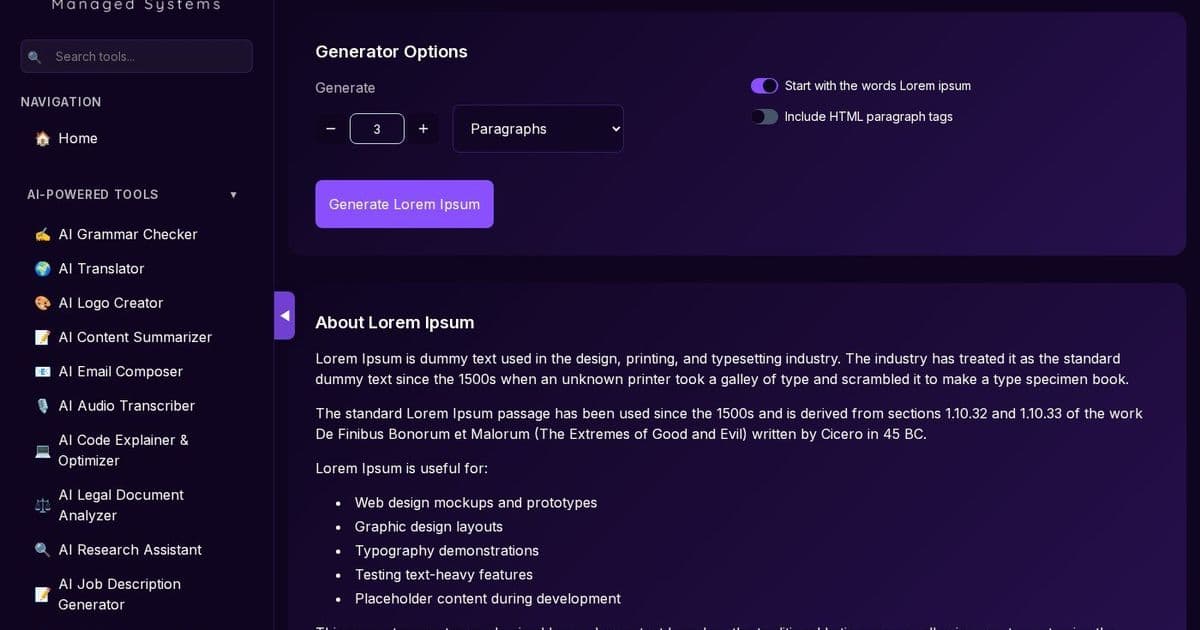Screen dimensions: 1200x630
Task: Open the AI Job Description Generator
Action: point(119,594)
